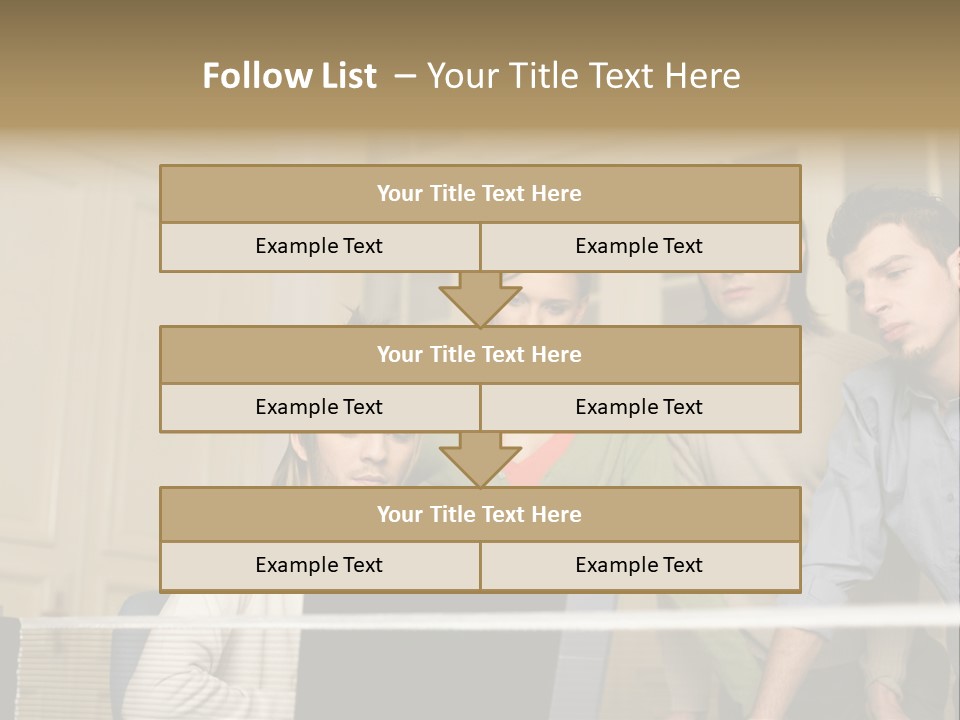This screenshot has width=960, height=720.
Task: Click the first block's "Your Title Text Here" header
Action: [479, 194]
